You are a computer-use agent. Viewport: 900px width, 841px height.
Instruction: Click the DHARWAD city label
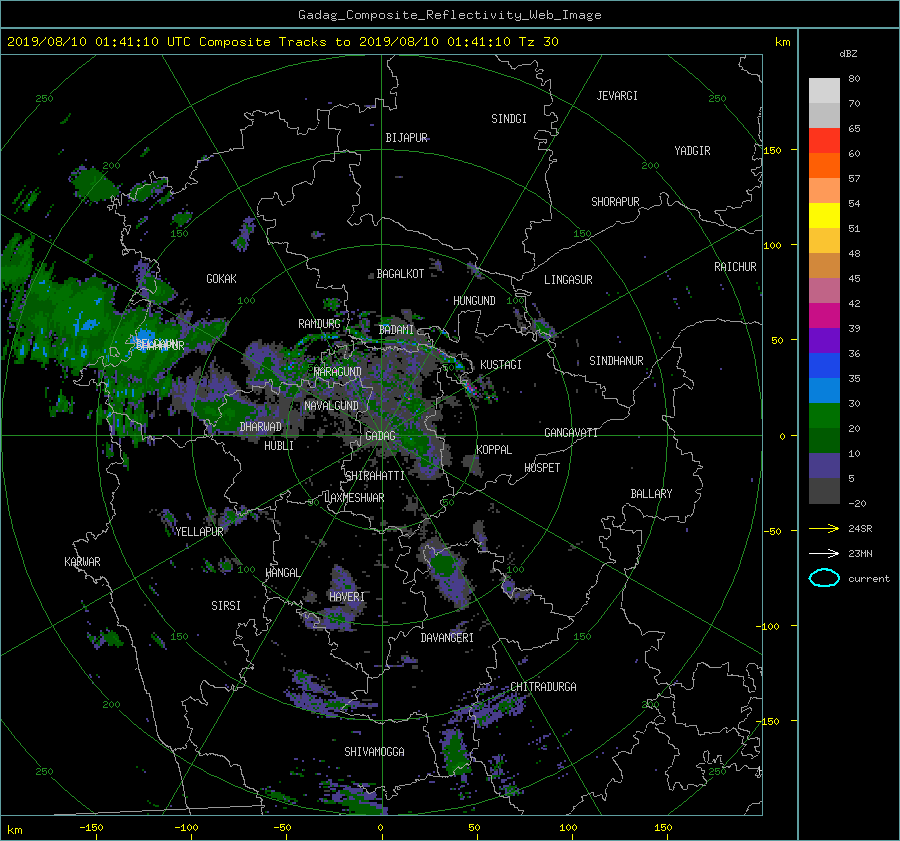pos(261,427)
